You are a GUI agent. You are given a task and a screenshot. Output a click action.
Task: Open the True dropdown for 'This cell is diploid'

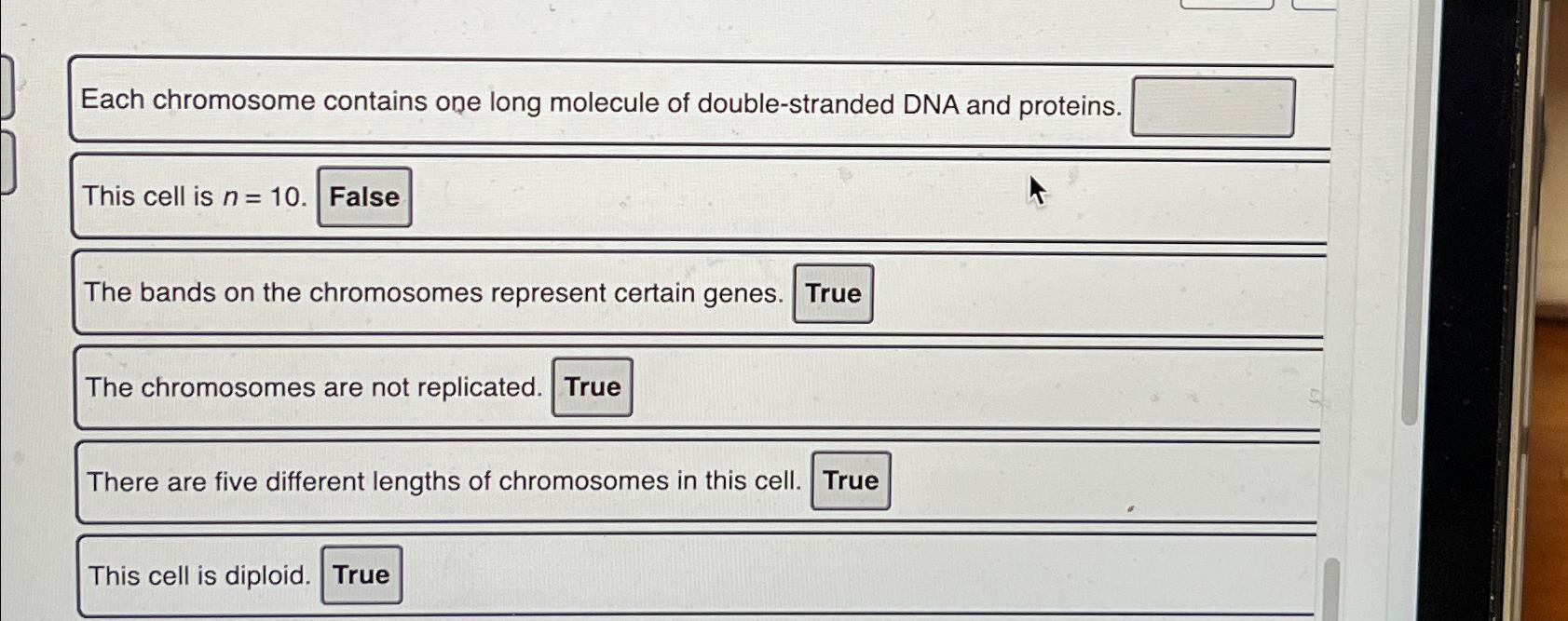361,574
